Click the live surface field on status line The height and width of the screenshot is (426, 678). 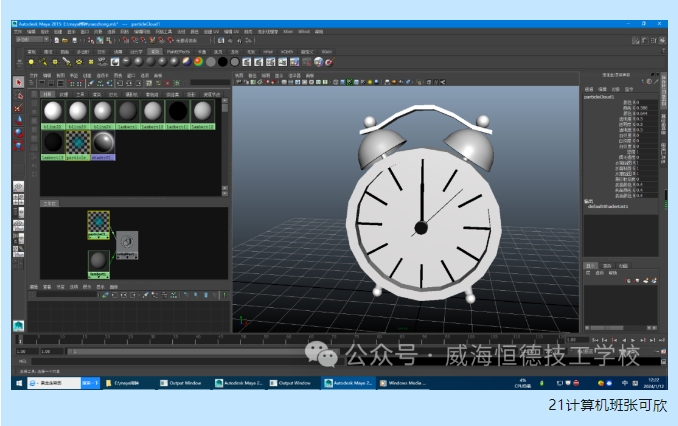tap(192, 40)
